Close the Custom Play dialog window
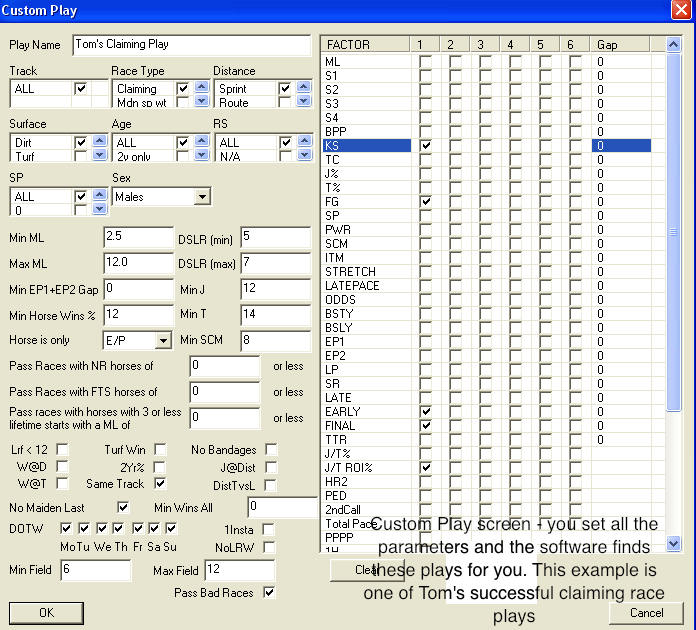 (x=682, y=10)
